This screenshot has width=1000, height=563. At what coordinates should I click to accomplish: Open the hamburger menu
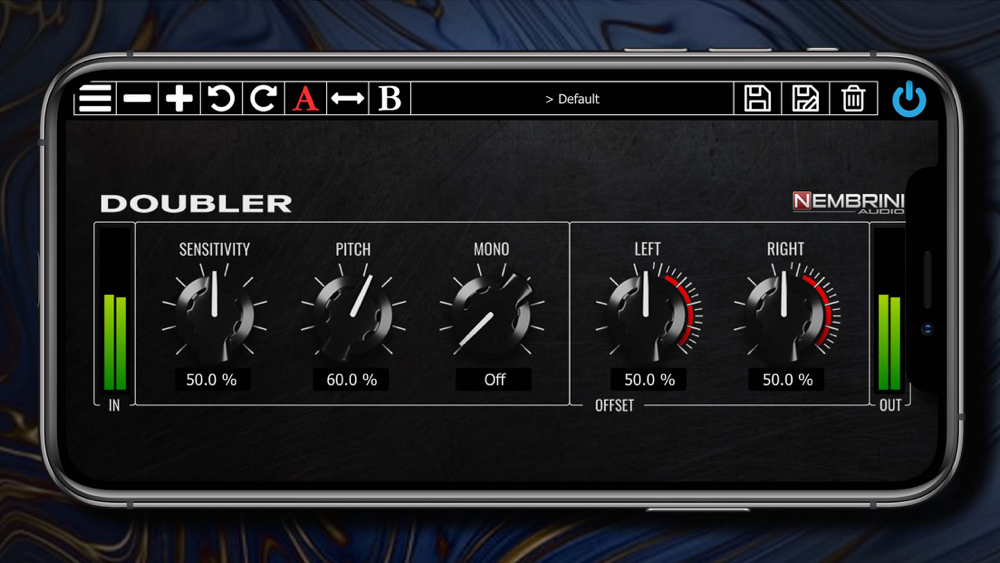tap(95, 99)
